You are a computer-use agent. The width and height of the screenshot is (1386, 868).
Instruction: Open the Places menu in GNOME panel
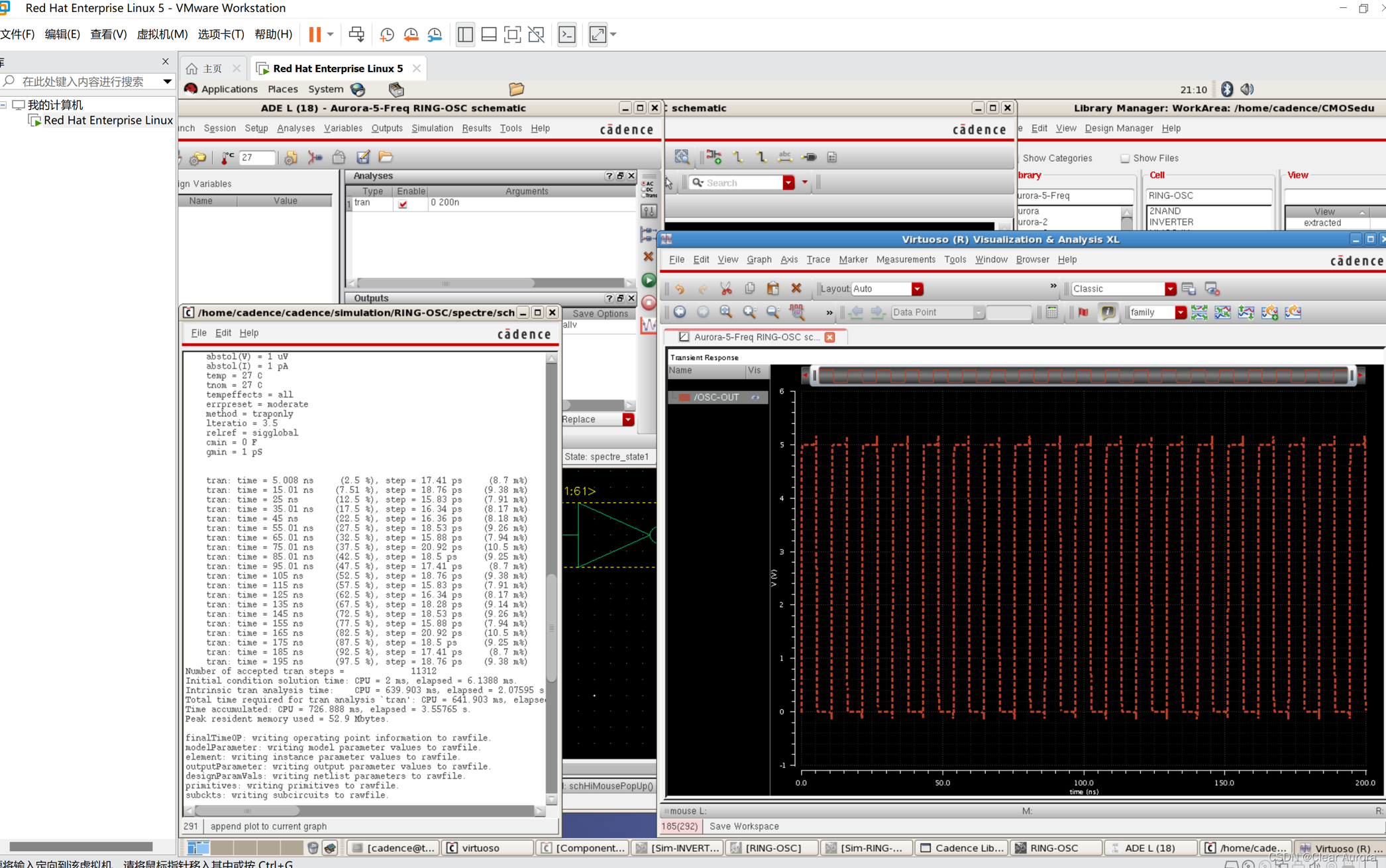(x=282, y=89)
